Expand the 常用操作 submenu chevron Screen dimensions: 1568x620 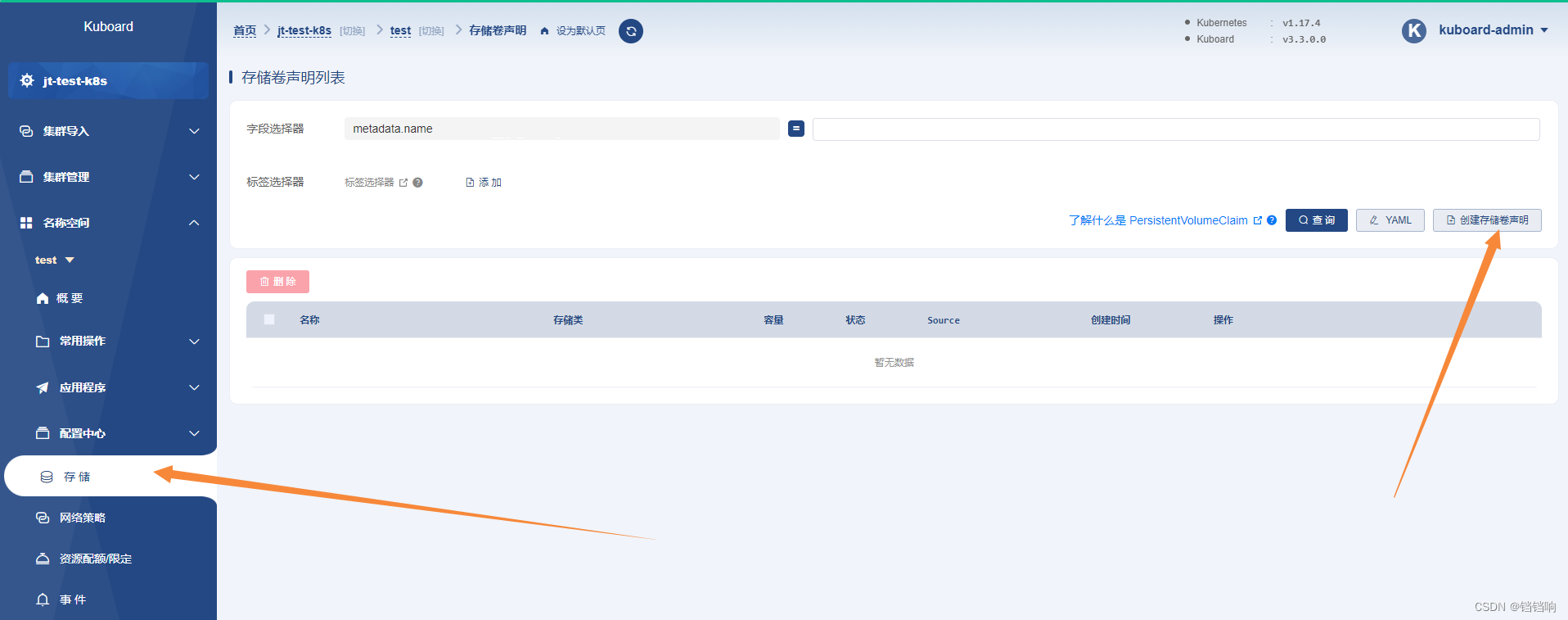click(x=194, y=342)
